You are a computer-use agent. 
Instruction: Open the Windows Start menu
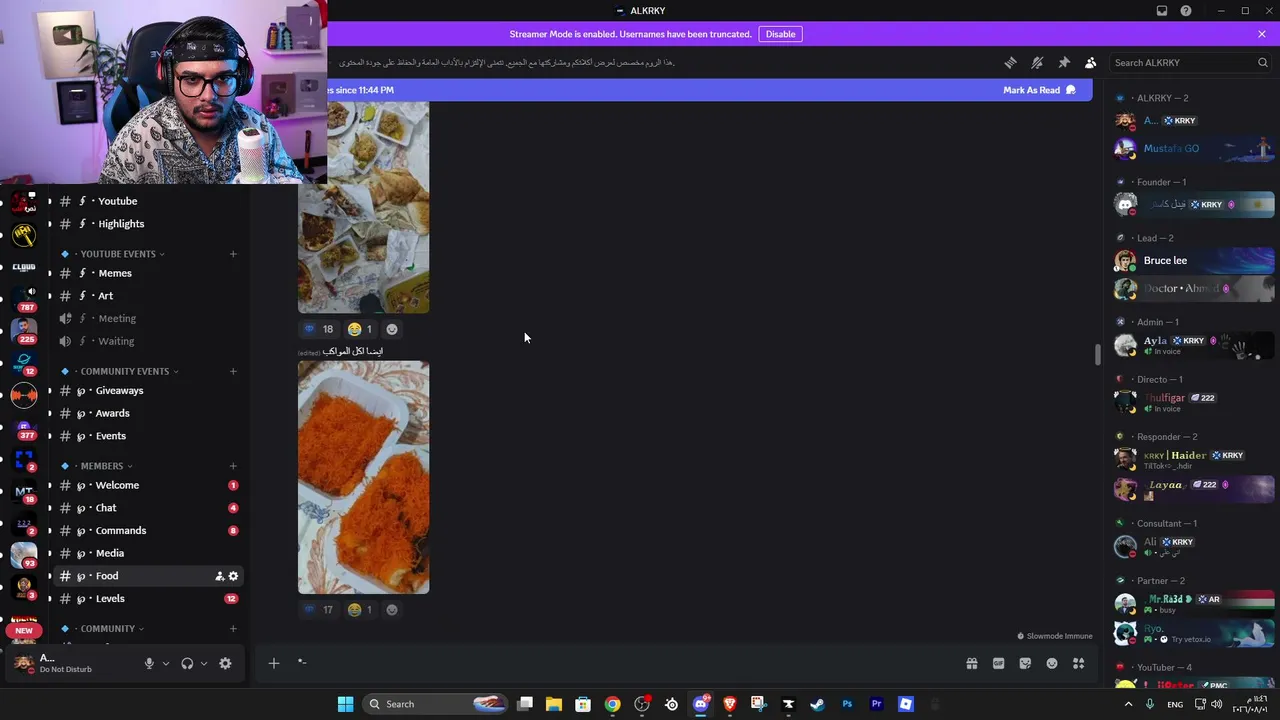[345, 704]
